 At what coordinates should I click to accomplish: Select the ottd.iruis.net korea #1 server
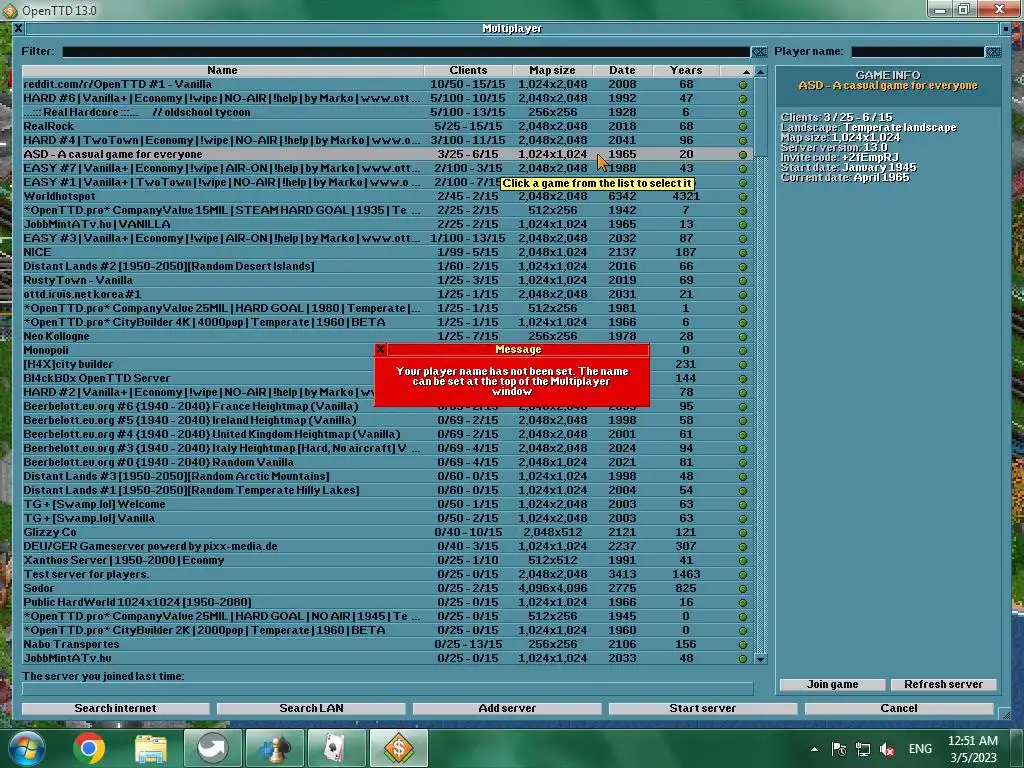click(387, 295)
